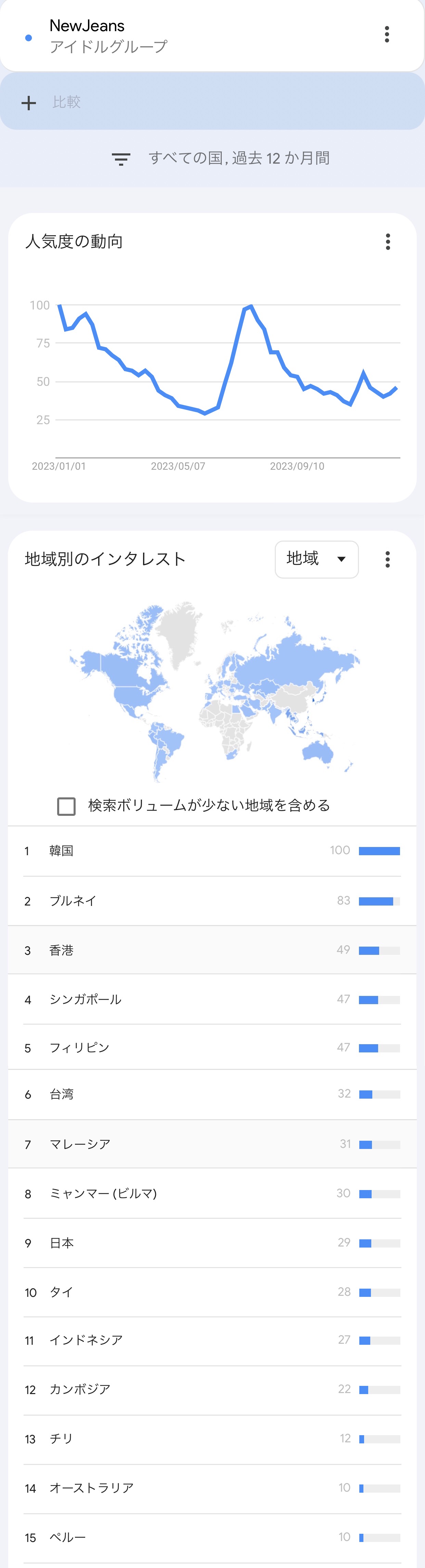Select the ブルネイ region row
The width and height of the screenshot is (425, 1568).
(x=212, y=901)
